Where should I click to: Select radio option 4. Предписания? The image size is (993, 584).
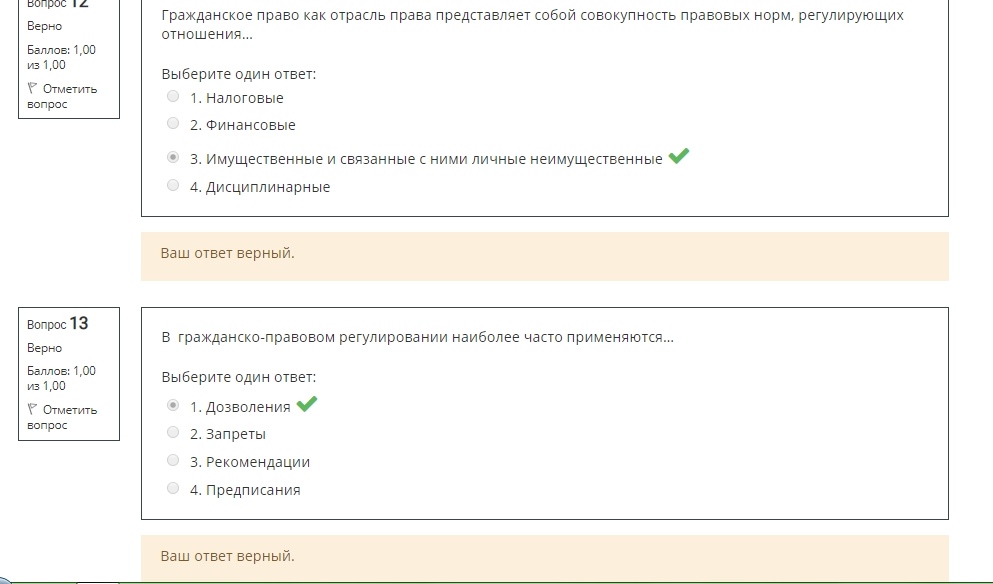(173, 488)
